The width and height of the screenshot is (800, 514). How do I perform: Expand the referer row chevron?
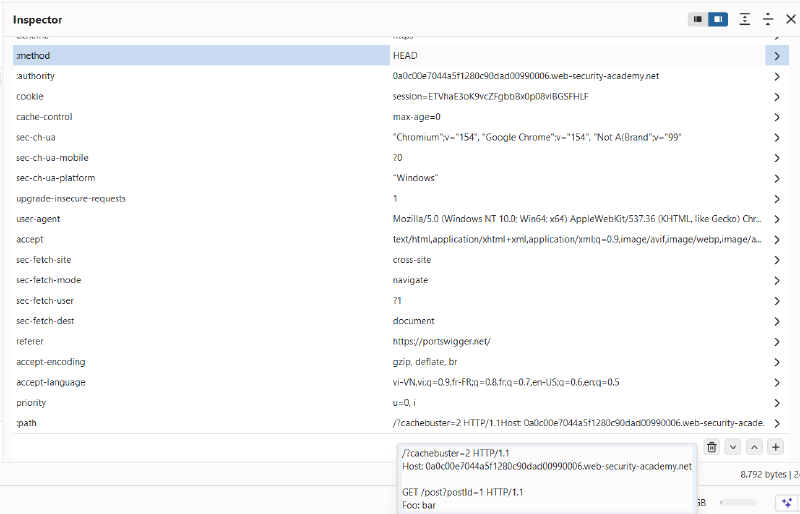(777, 341)
